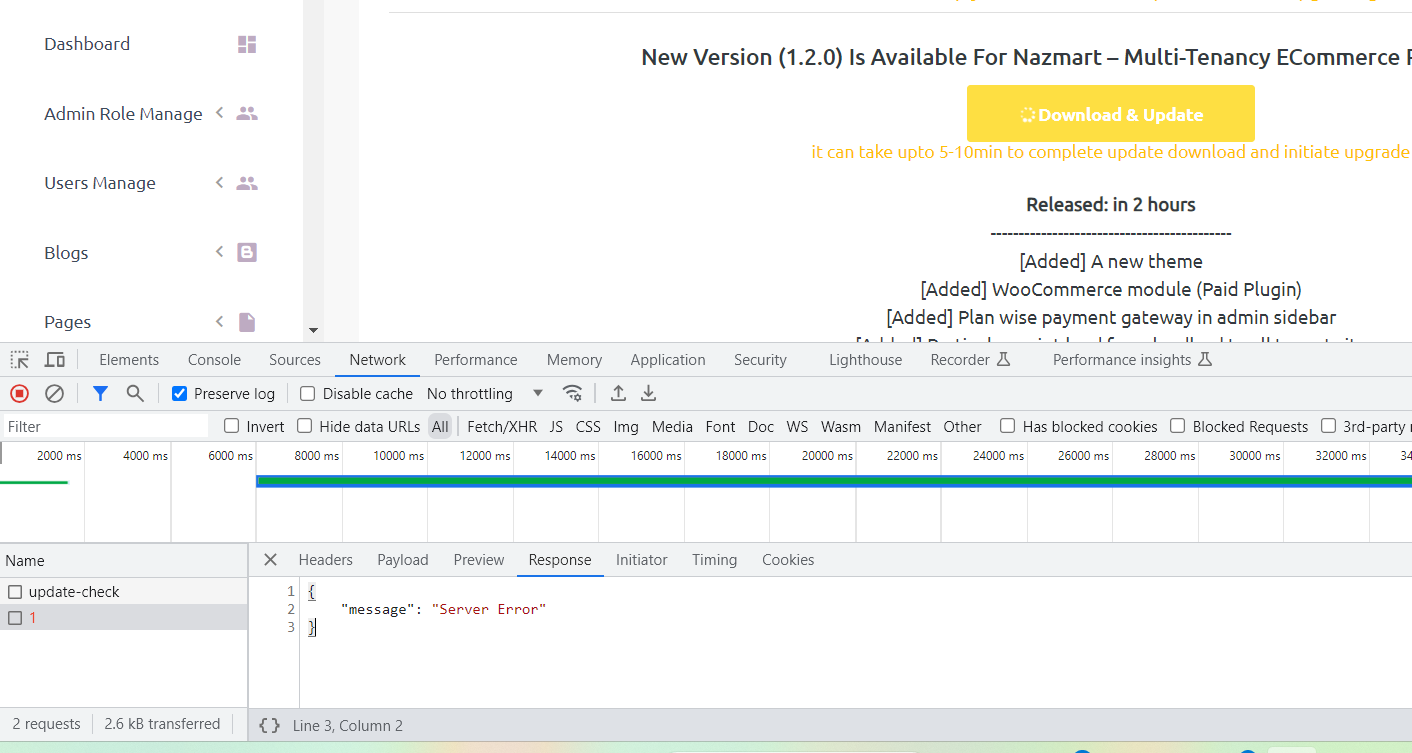Filter requests by Fetch/XHR type
1412x753 pixels.
[502, 426]
